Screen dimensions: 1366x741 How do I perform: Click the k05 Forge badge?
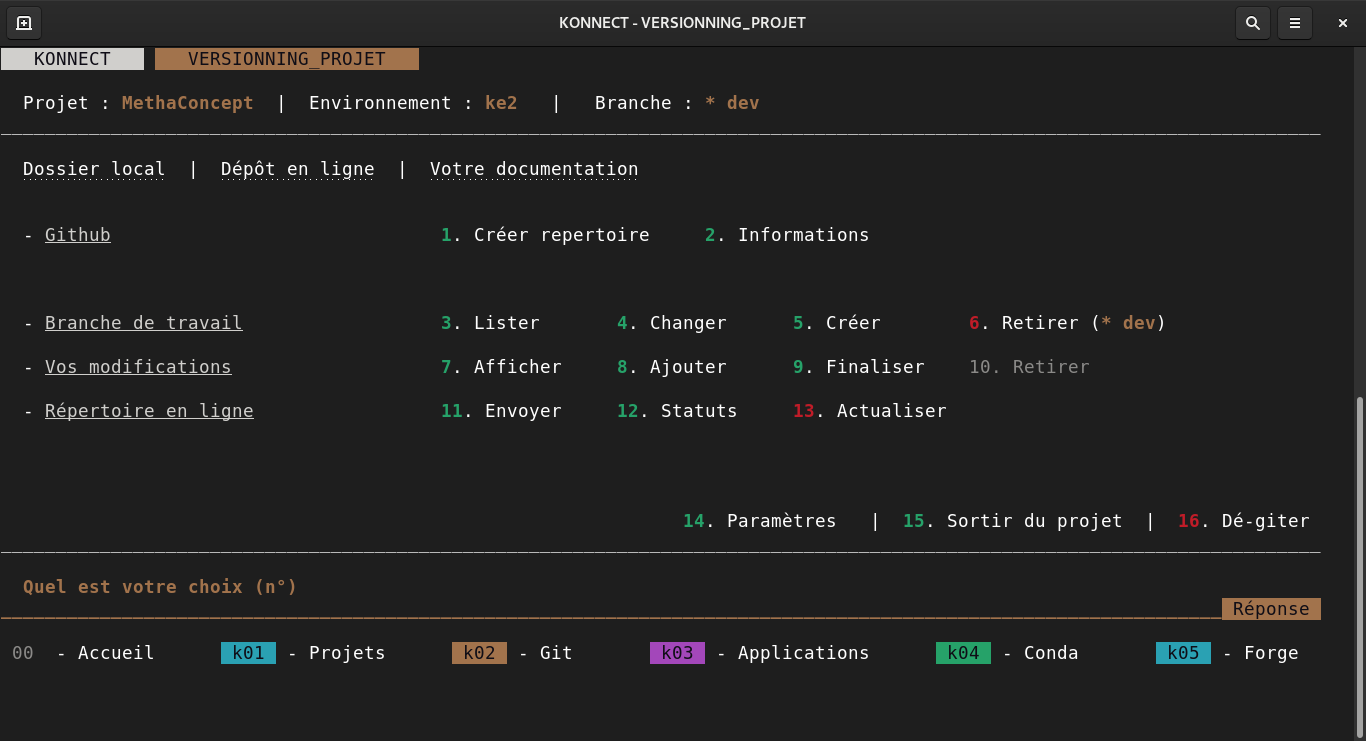pyautogui.click(x=1183, y=653)
